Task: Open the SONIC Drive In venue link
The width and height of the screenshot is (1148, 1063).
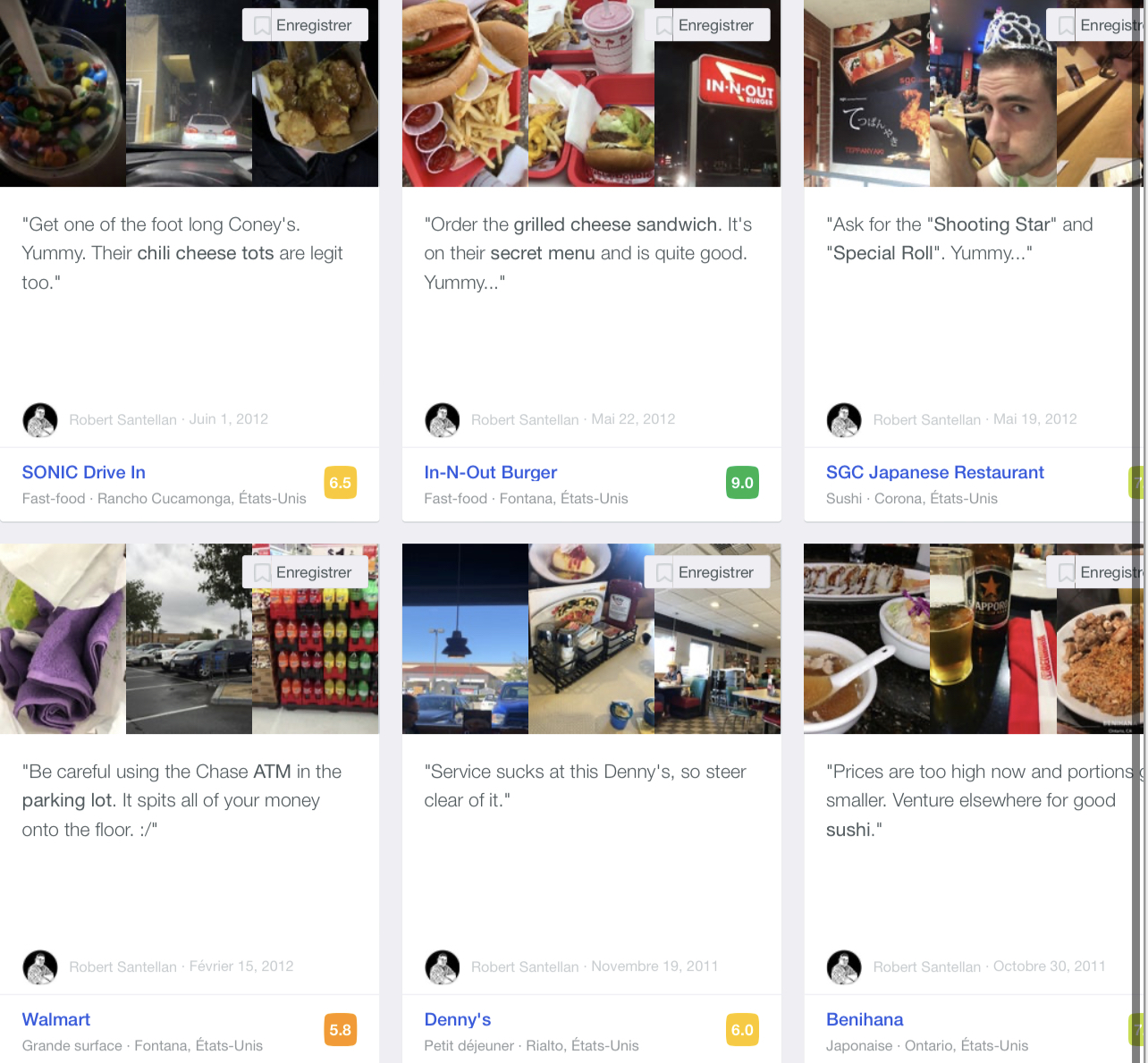Action: pyautogui.click(x=84, y=472)
